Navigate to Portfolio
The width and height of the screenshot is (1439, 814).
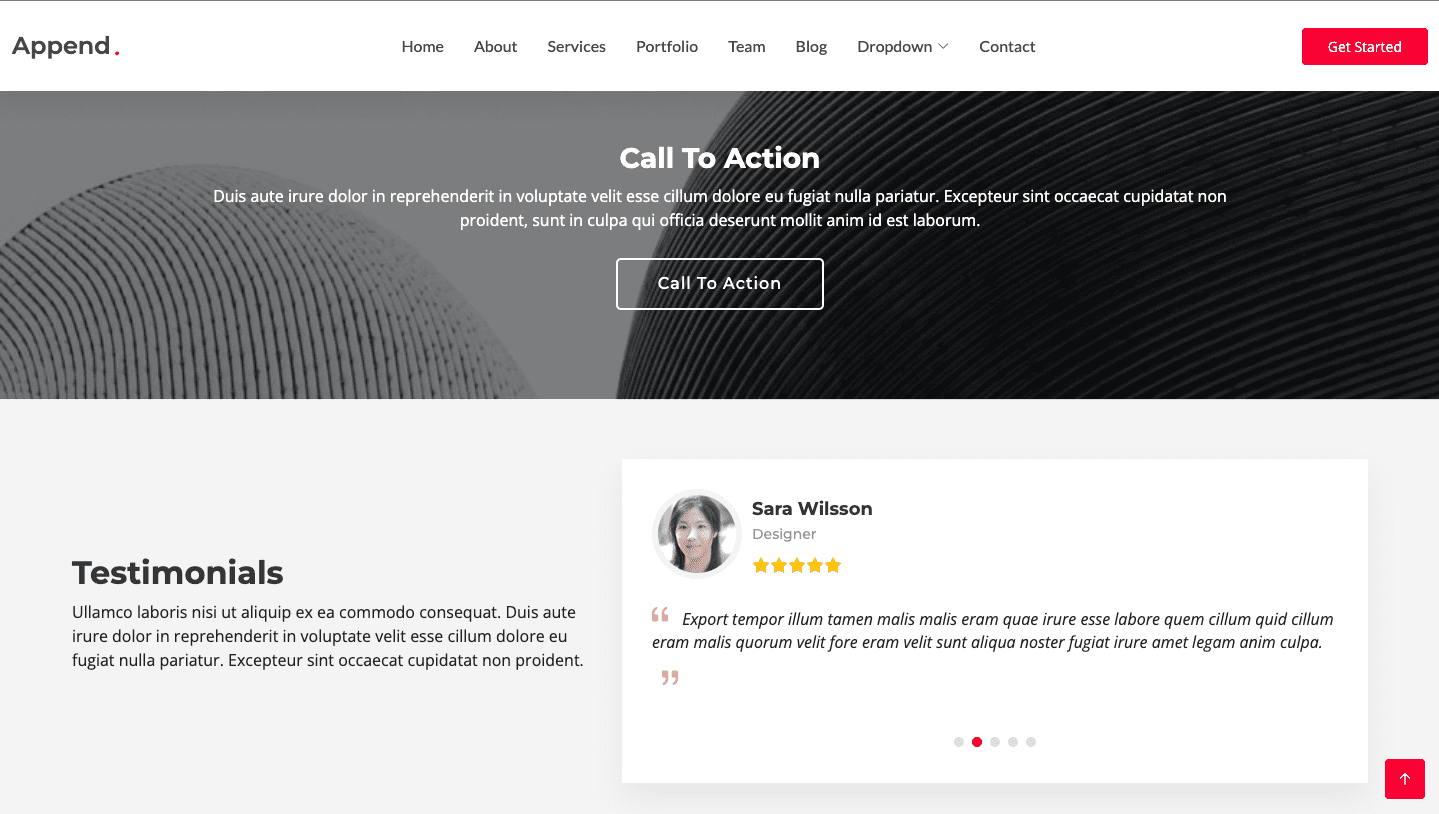point(667,47)
